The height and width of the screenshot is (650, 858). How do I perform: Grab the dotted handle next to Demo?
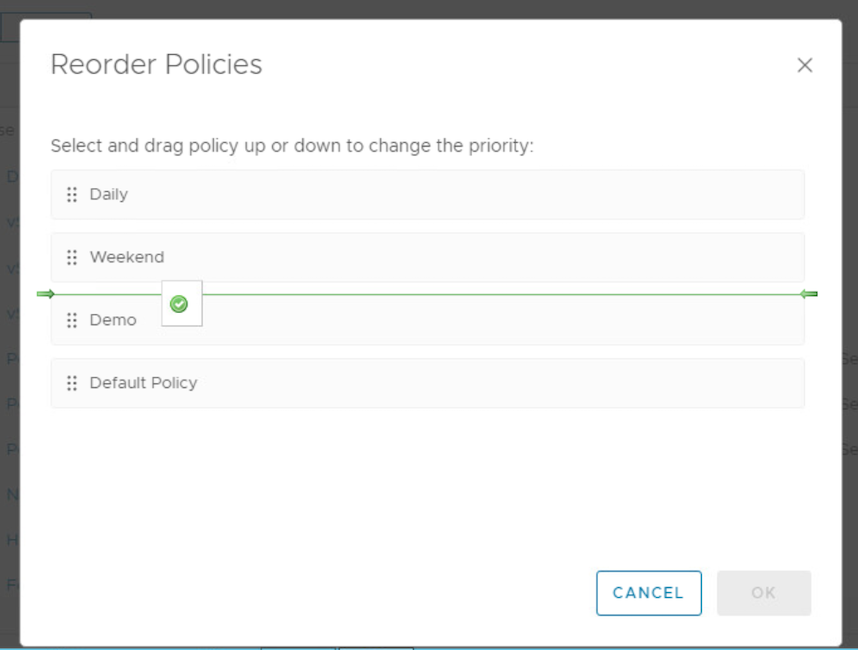(x=72, y=320)
